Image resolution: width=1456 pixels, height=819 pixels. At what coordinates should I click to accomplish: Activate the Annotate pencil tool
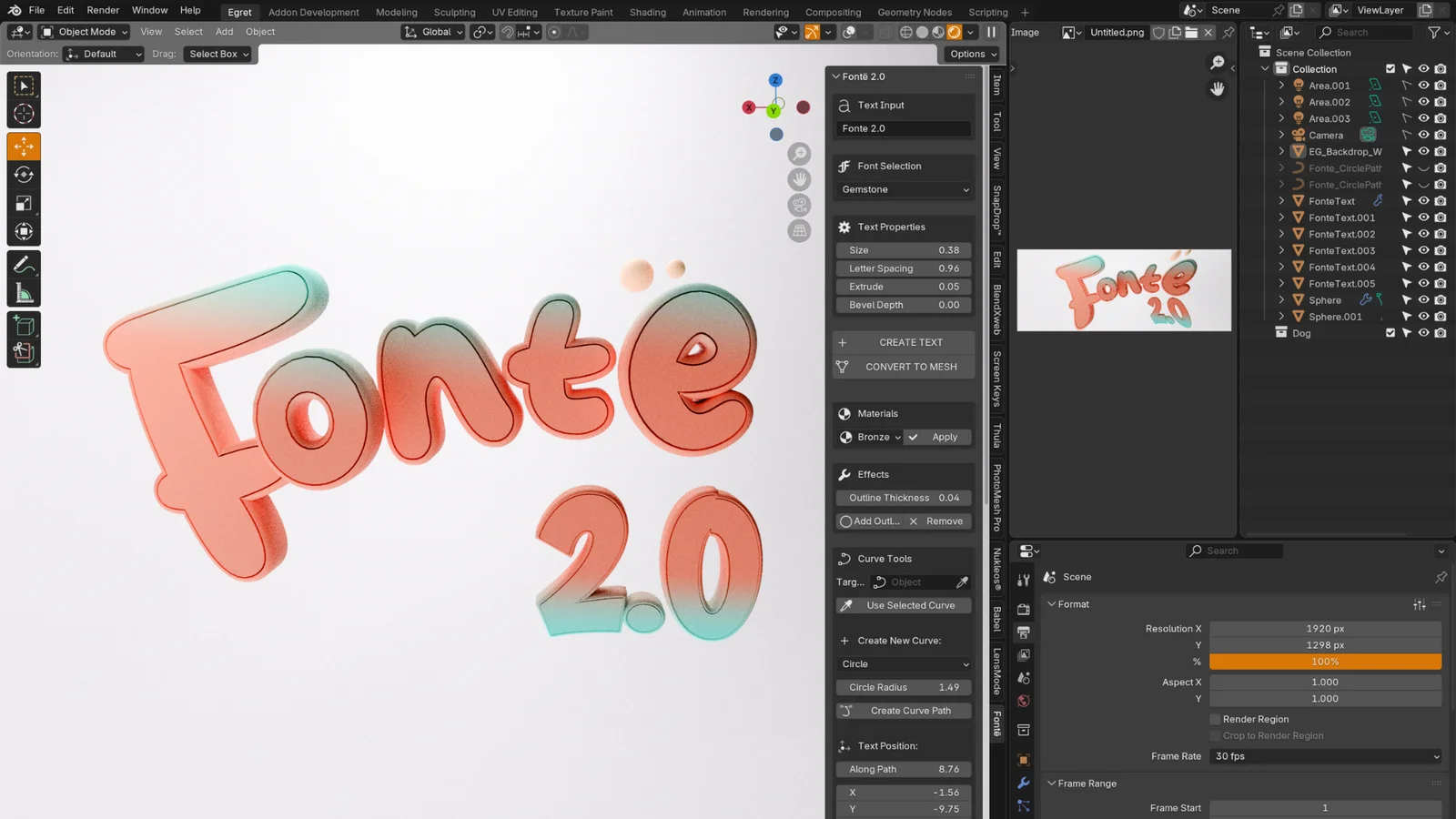(x=24, y=265)
